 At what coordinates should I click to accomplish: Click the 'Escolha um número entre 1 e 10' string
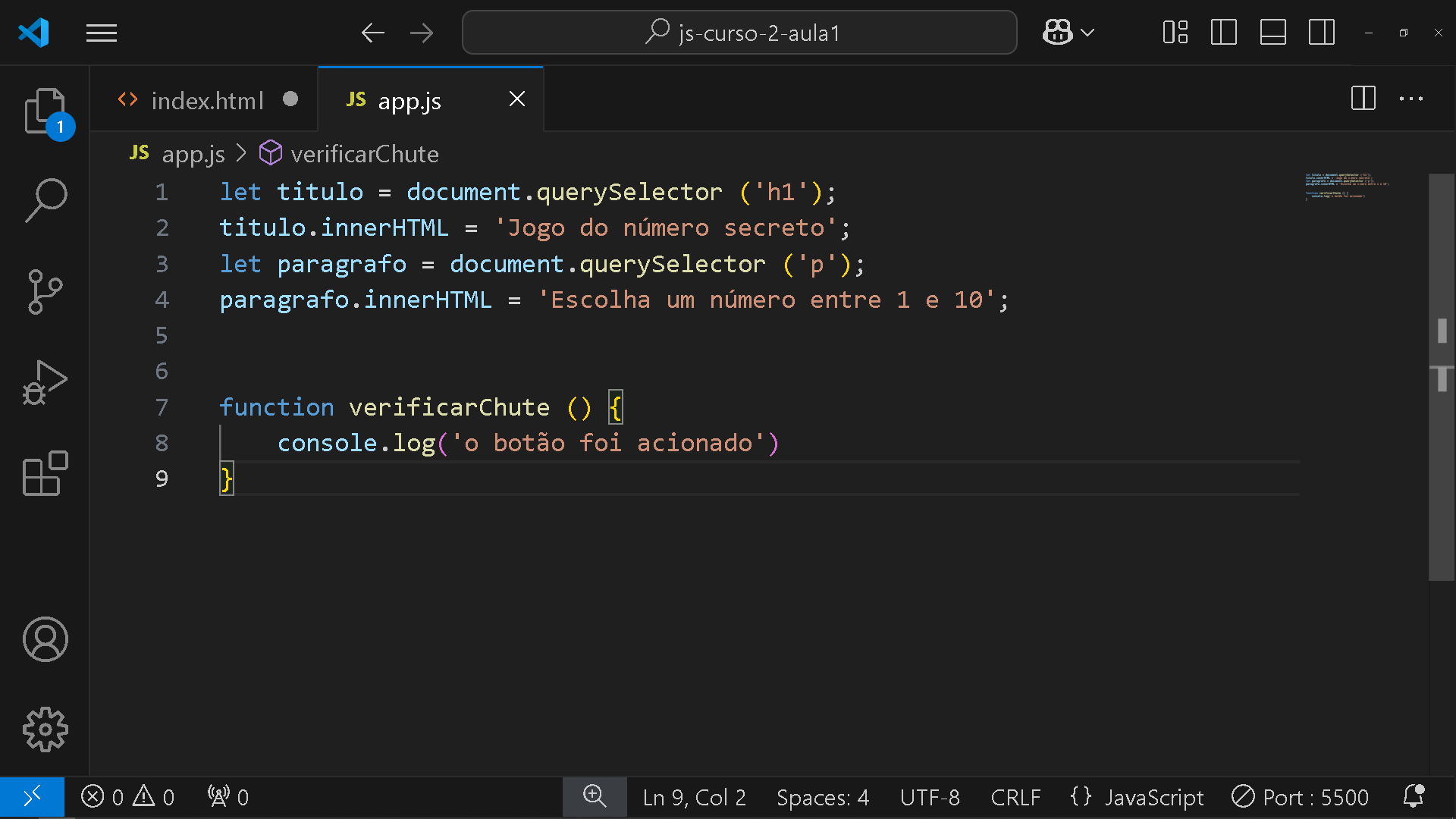pos(766,300)
